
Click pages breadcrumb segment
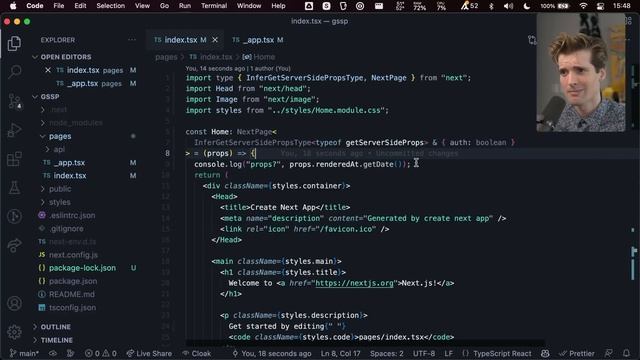pos(166,57)
